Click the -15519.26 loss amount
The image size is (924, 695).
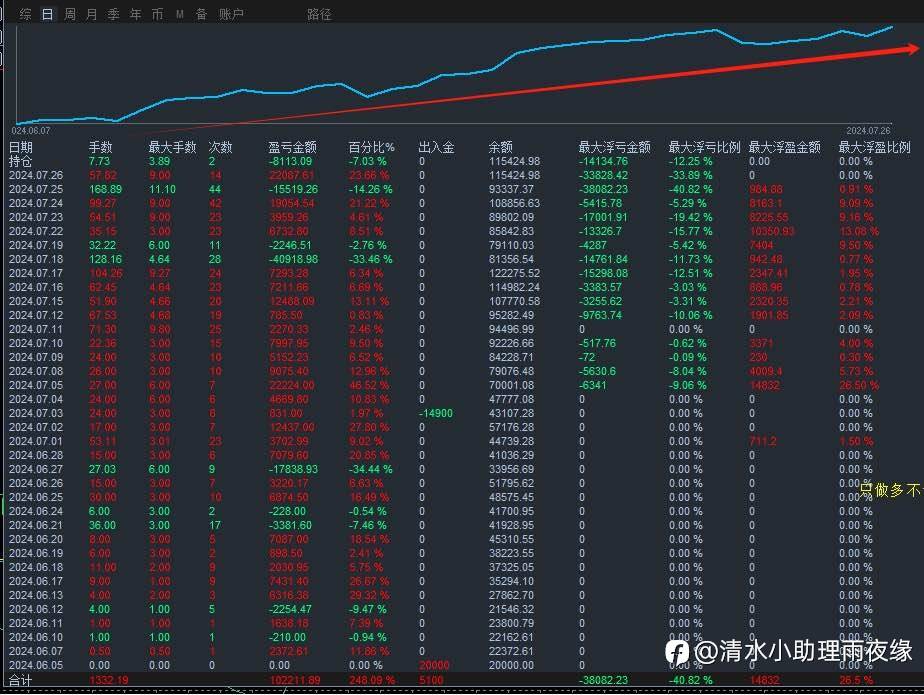click(x=293, y=189)
